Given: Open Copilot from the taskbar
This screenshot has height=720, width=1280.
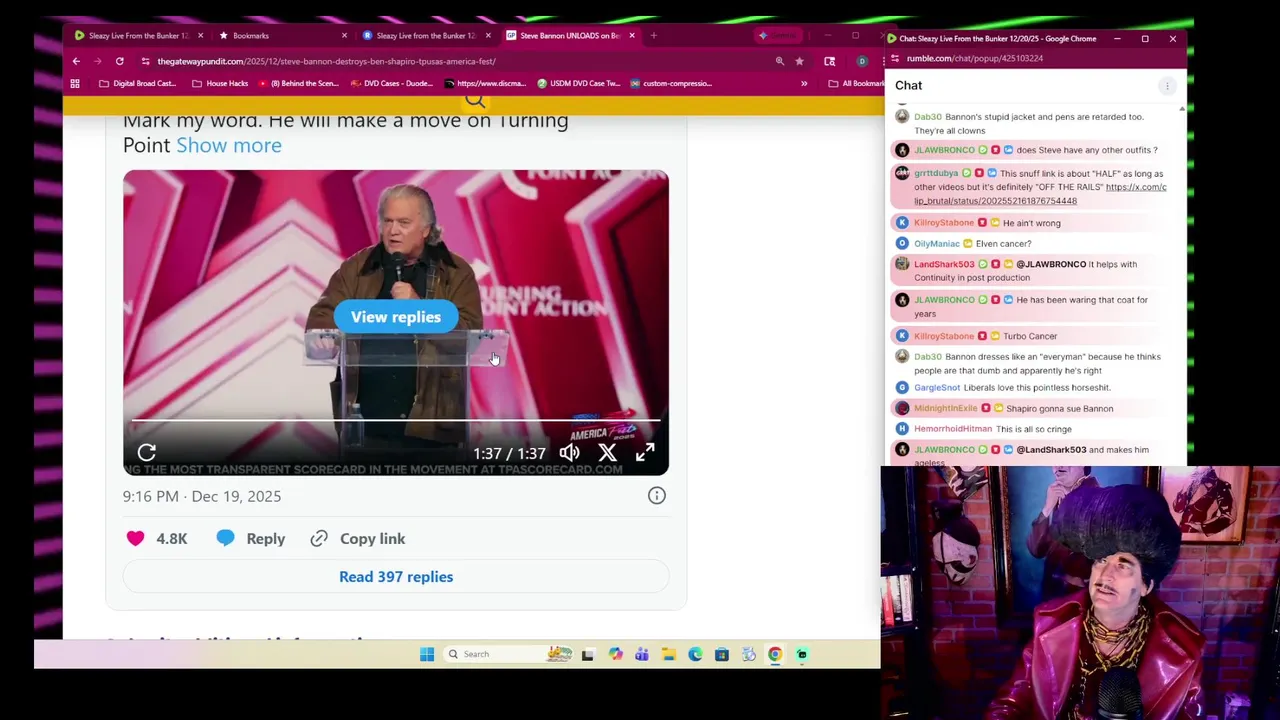Looking at the screenshot, I should (x=615, y=654).
